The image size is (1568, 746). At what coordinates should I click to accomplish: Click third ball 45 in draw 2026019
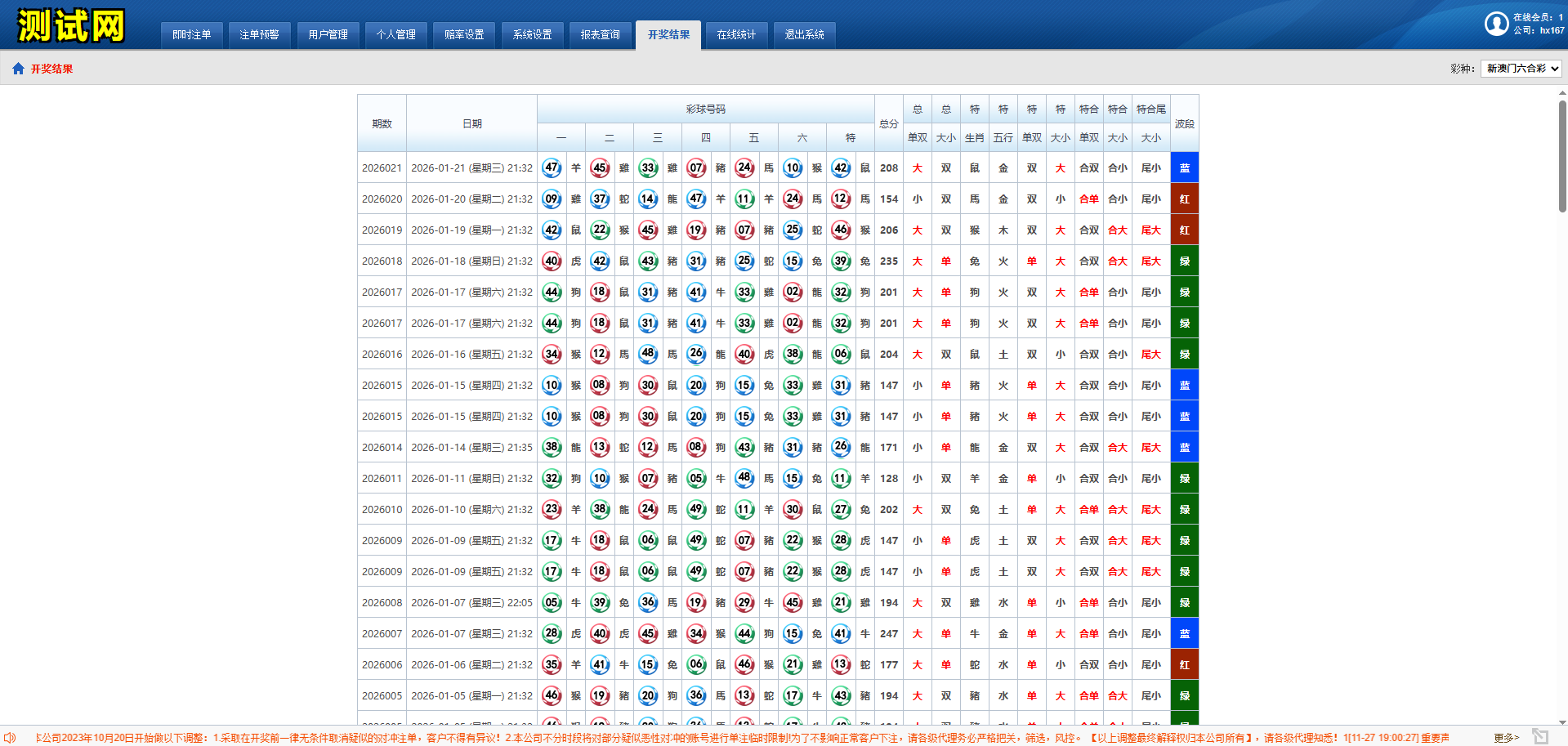point(648,230)
